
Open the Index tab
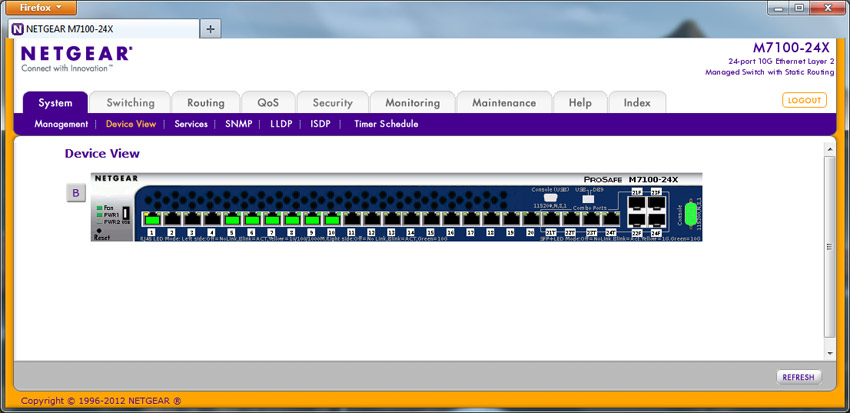(637, 102)
